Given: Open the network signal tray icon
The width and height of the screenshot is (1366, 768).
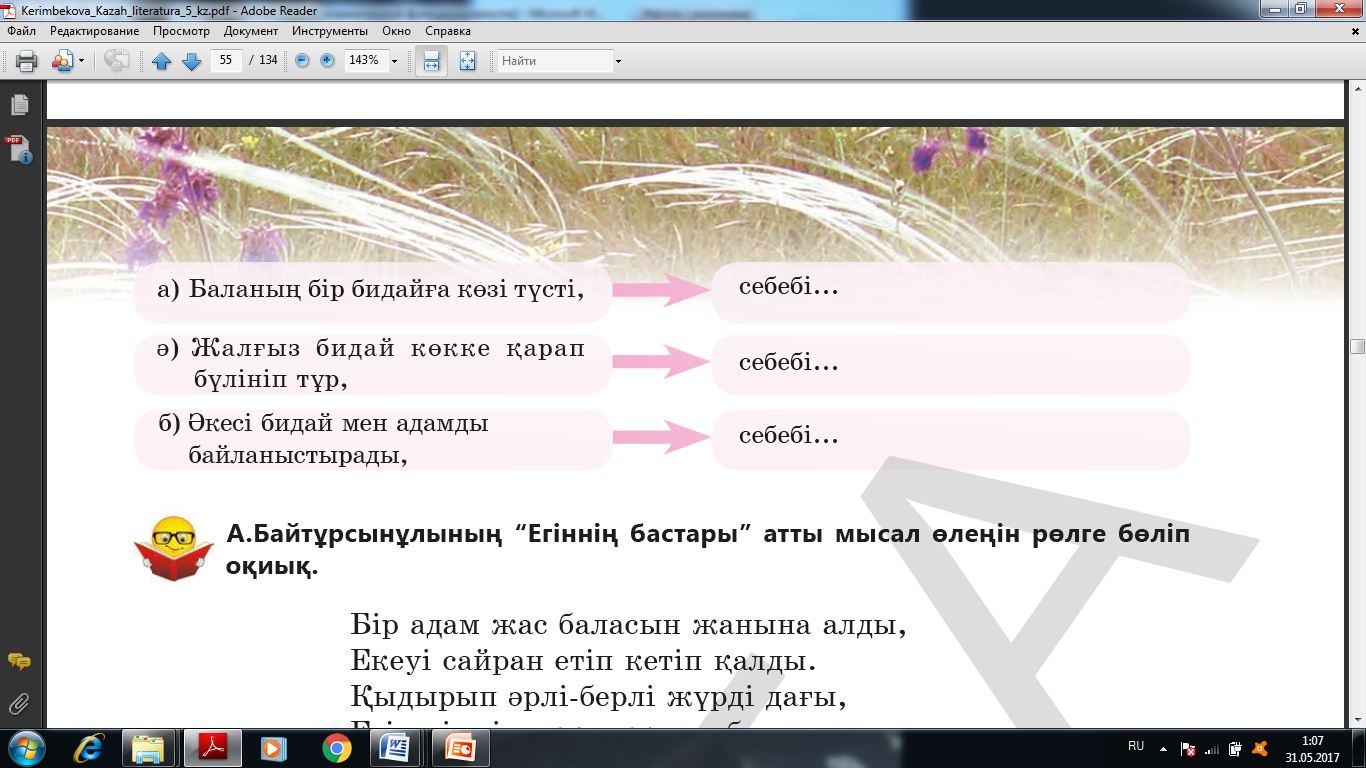Looking at the screenshot, I should tap(1212, 748).
